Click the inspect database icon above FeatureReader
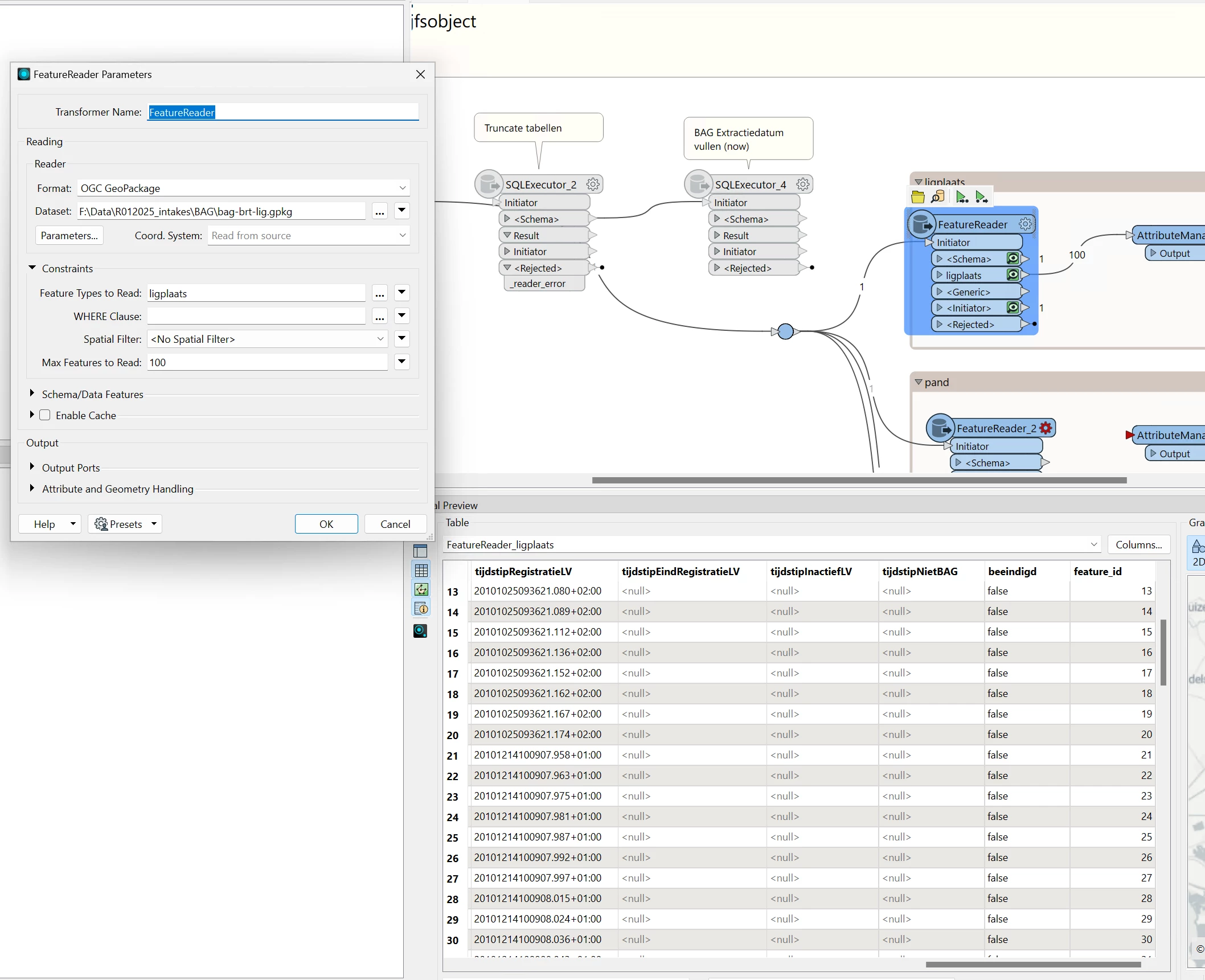Viewport: 1205px width, 980px height. click(x=937, y=197)
